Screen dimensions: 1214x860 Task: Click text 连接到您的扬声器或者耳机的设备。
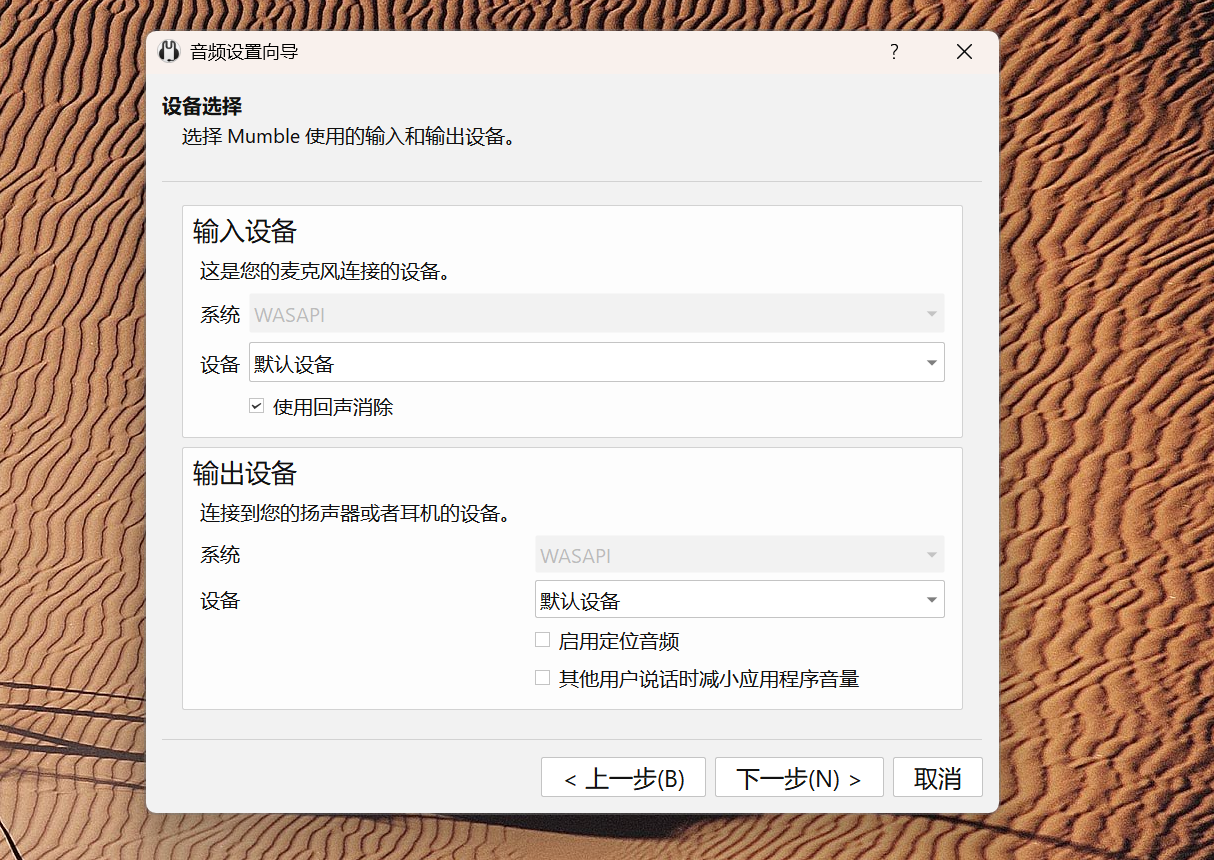[356, 514]
